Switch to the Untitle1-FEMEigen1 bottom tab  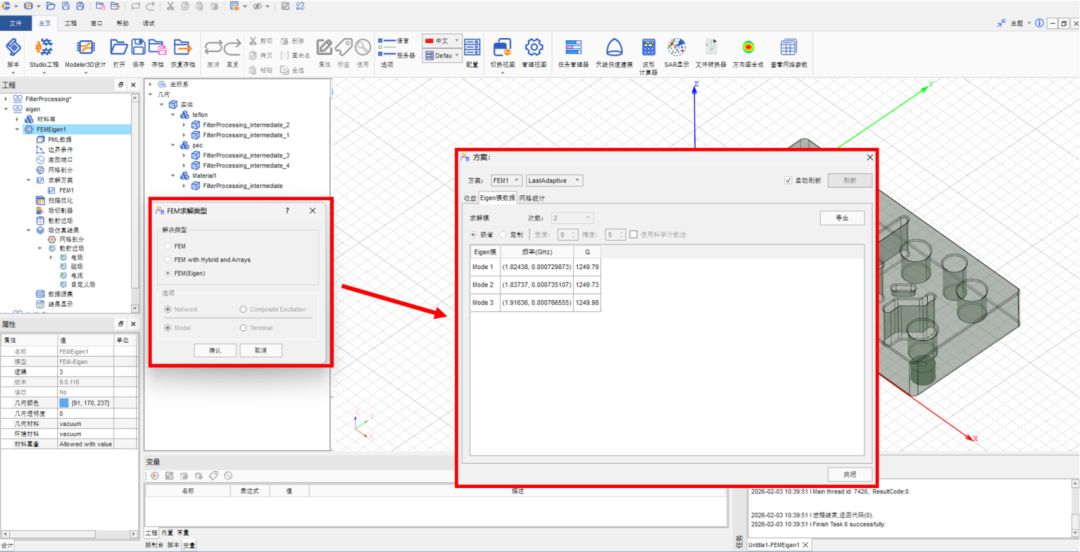pos(775,545)
